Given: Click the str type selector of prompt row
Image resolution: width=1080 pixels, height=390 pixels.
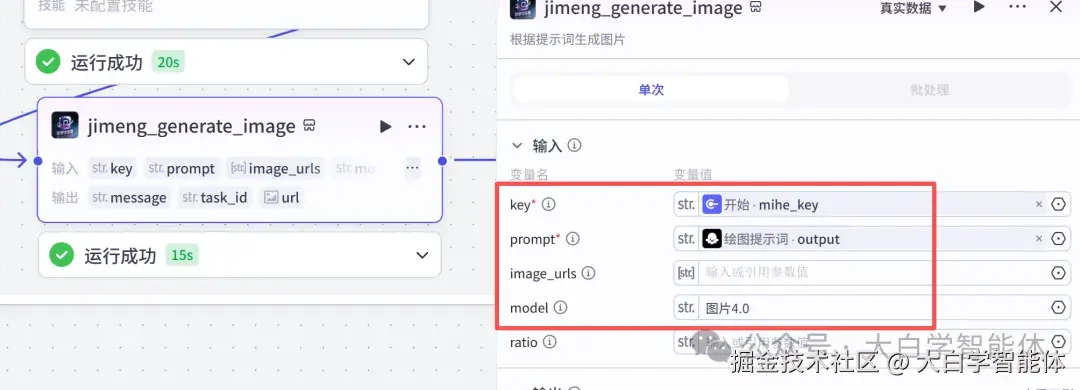Looking at the screenshot, I should [x=686, y=239].
